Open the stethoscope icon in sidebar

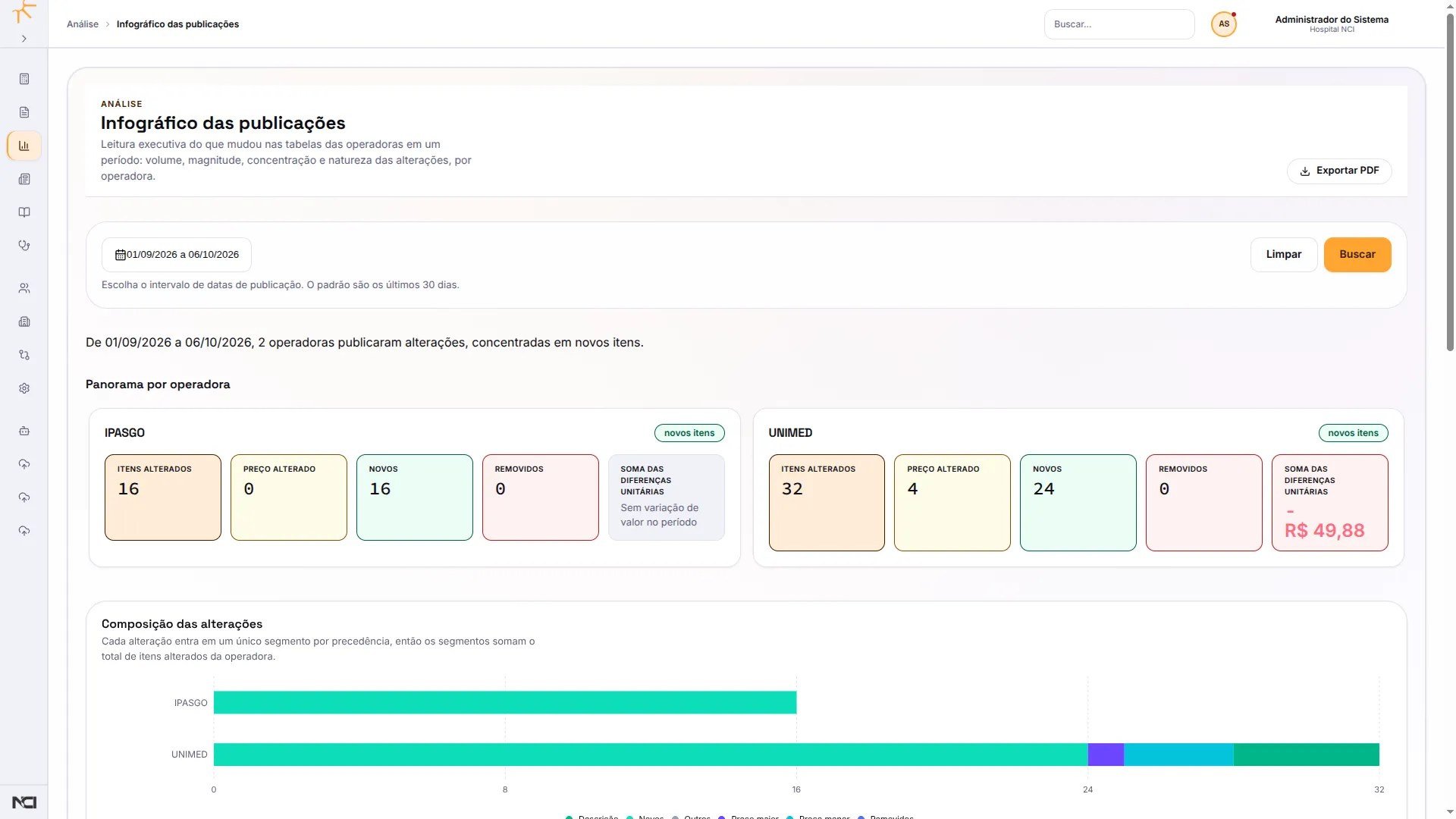(x=24, y=246)
